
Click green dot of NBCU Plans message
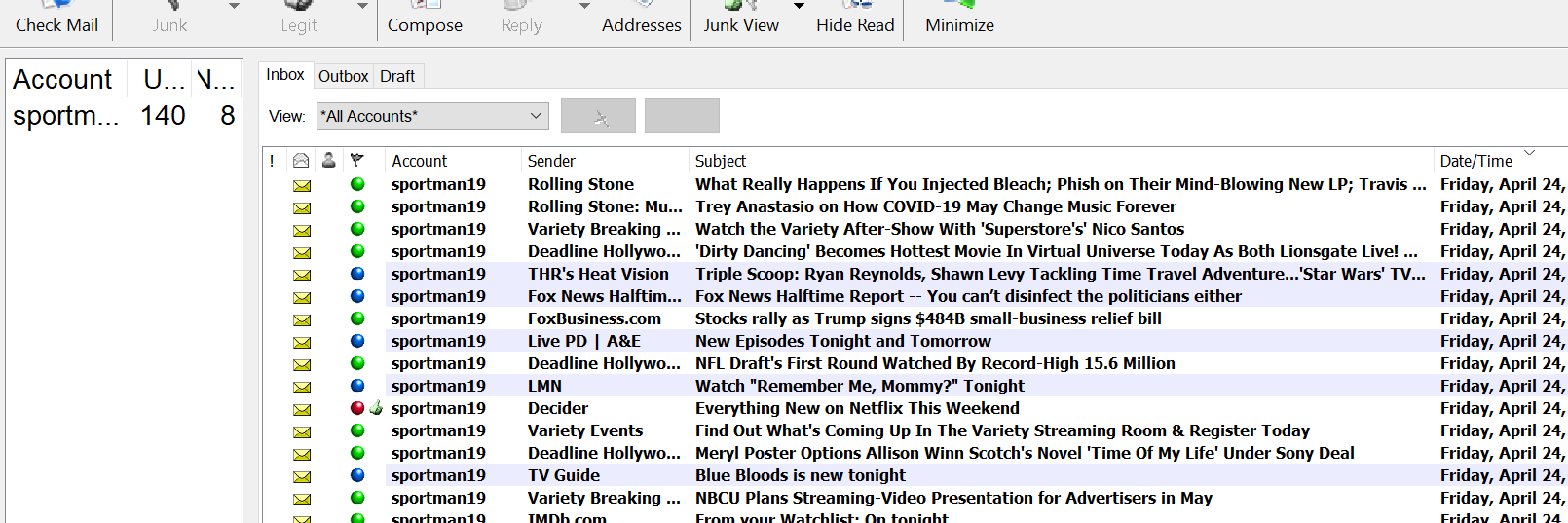[x=357, y=498]
